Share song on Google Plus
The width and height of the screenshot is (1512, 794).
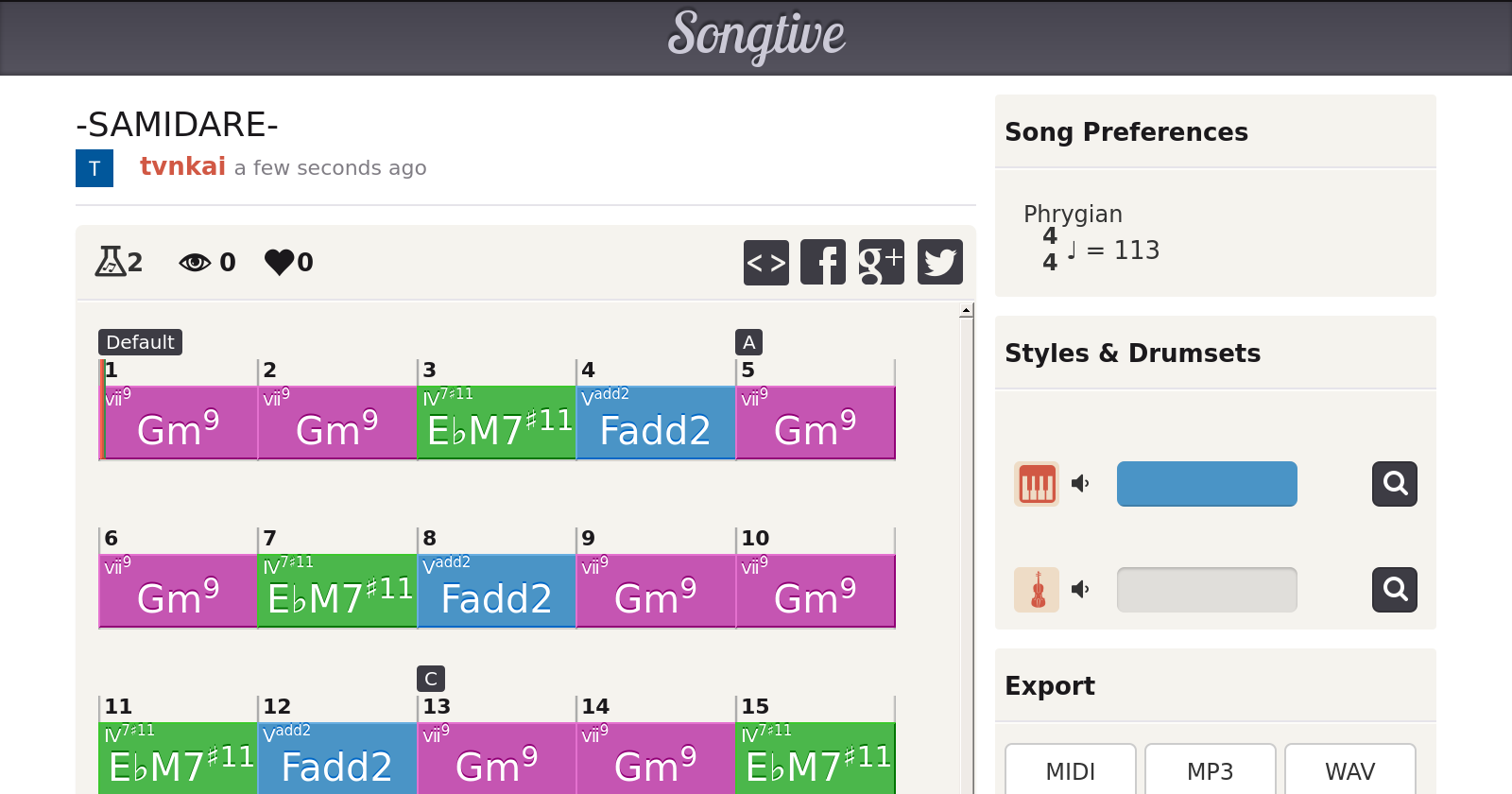tap(881, 262)
